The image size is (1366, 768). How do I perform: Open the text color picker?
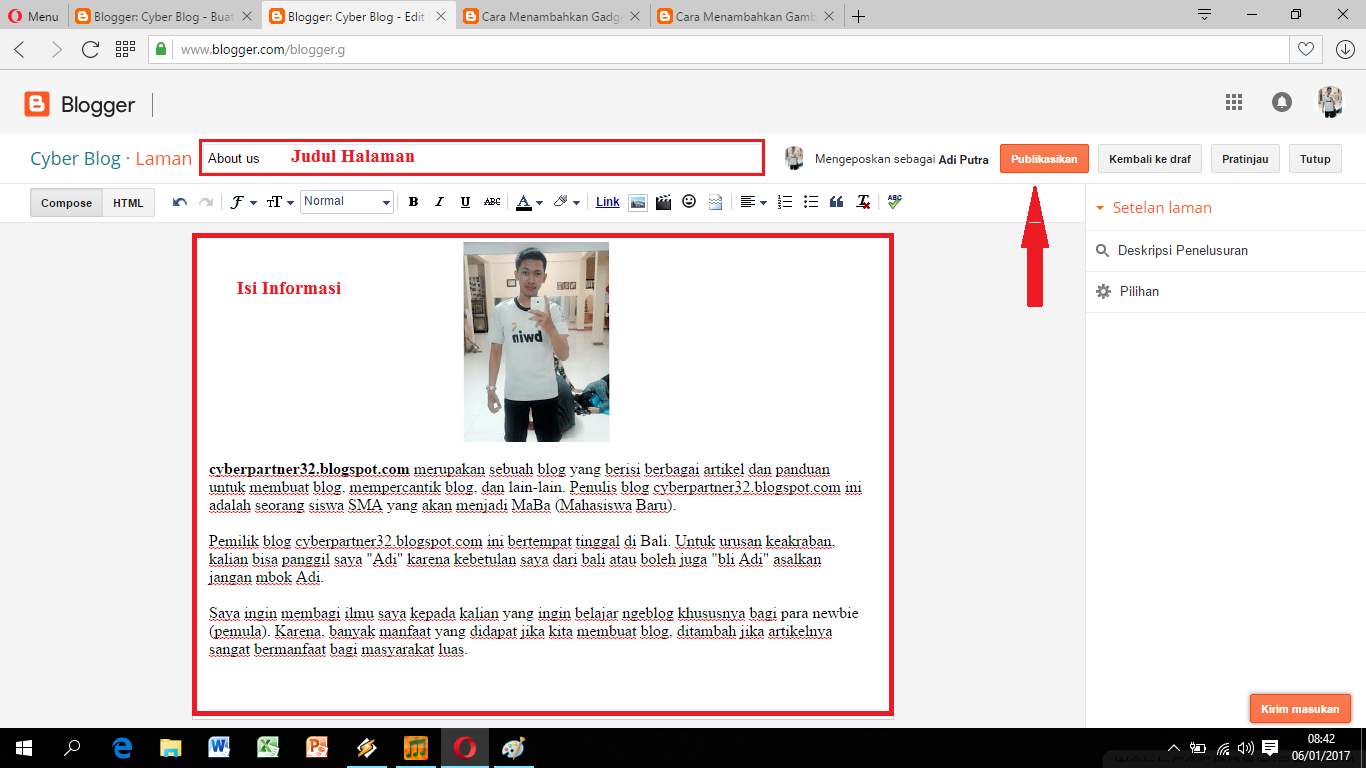coord(525,202)
